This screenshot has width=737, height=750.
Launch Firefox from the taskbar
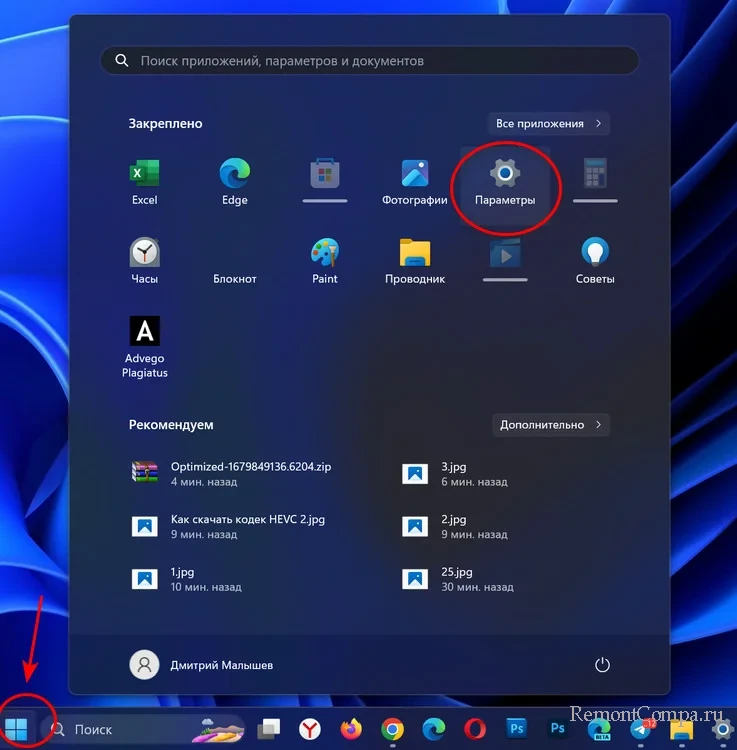(351, 729)
